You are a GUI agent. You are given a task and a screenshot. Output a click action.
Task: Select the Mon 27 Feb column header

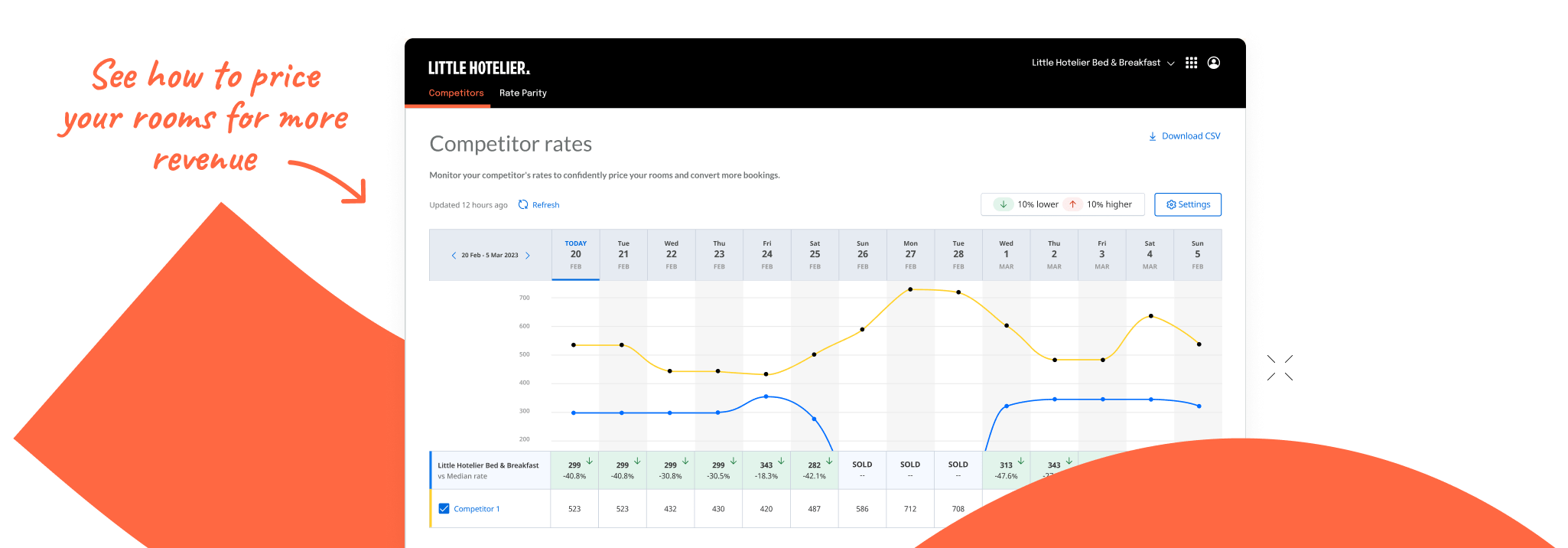pos(910,255)
